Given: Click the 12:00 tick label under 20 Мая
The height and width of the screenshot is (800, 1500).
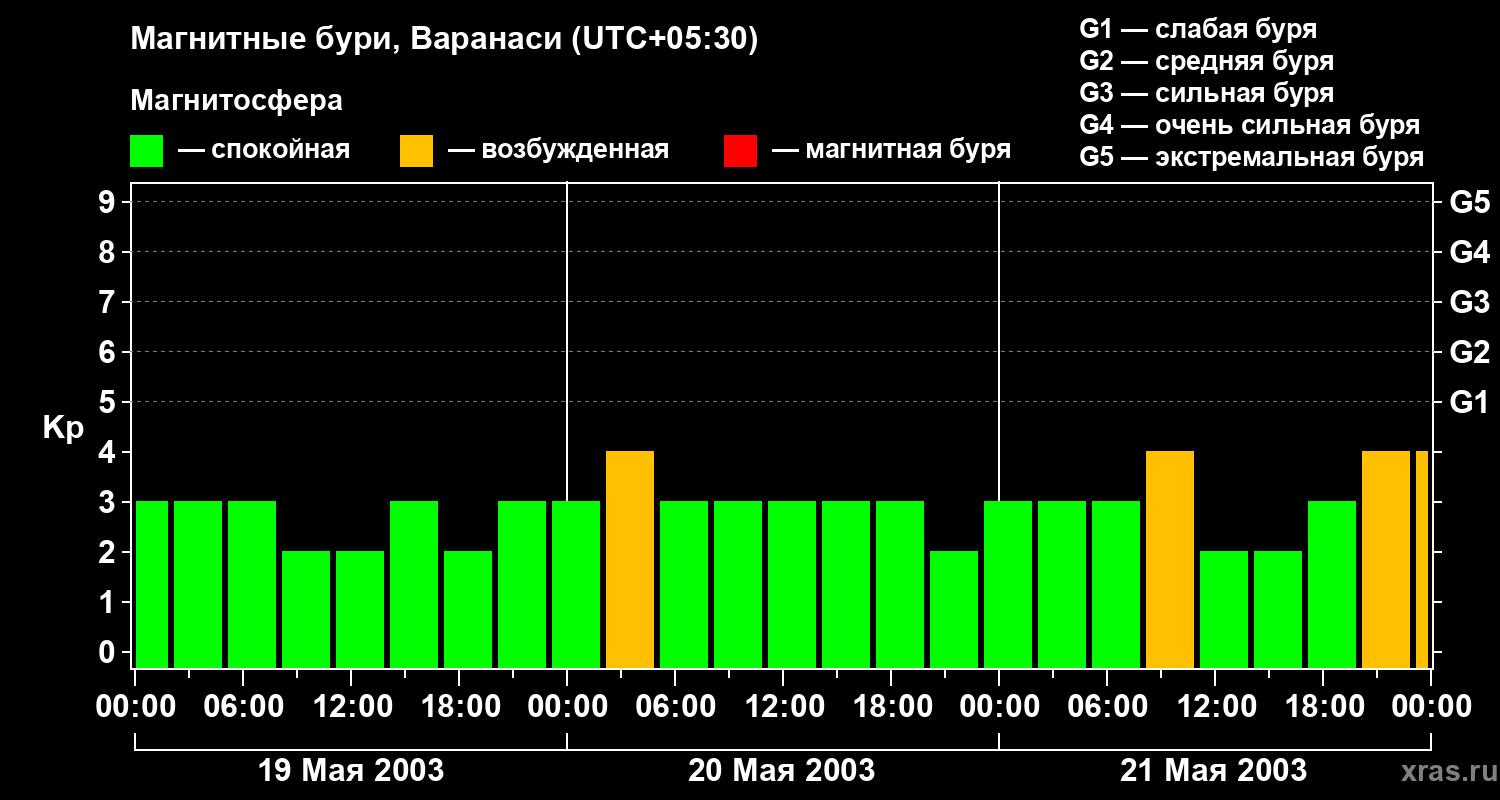Looking at the screenshot, I should pyautogui.click(x=783, y=707).
